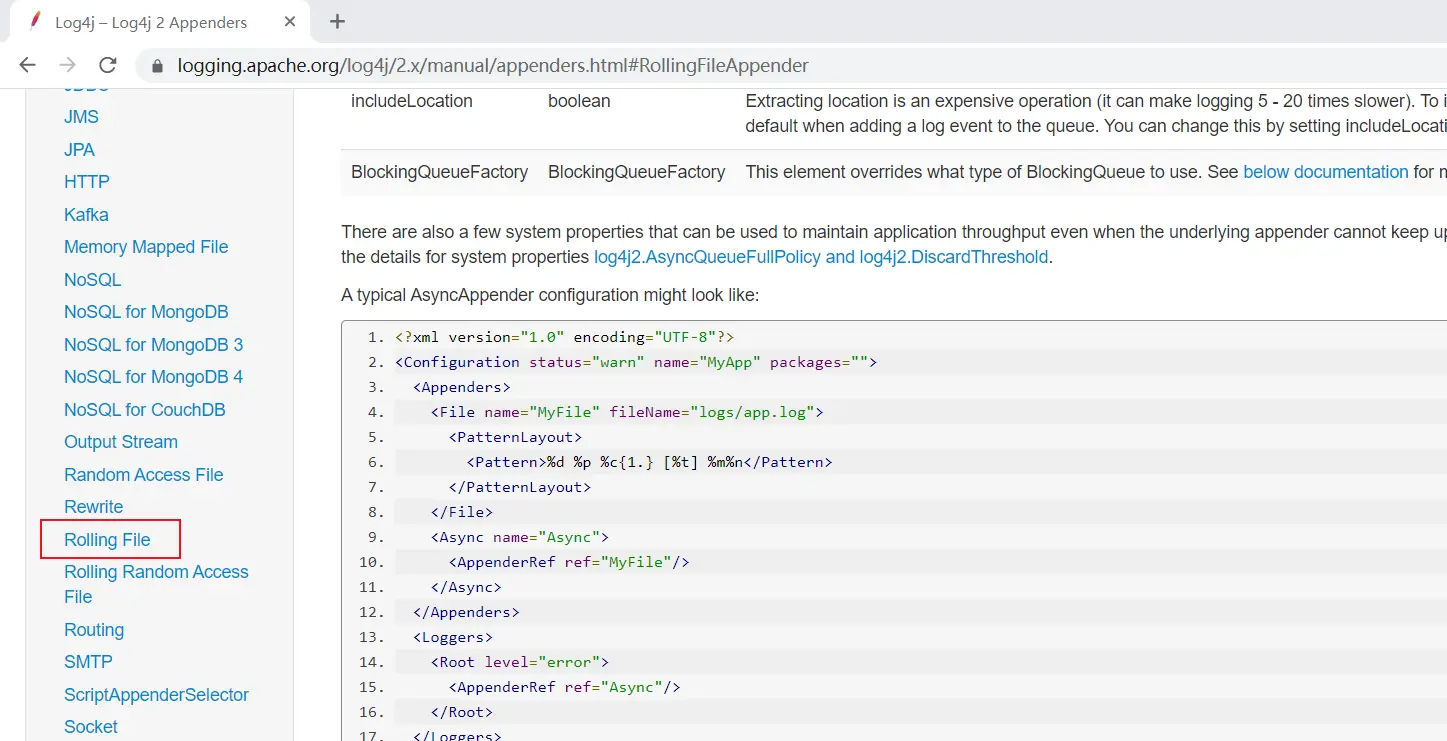Open log4j2.AsyncQueueFullPolicy and DiscardThreshold link
The image size is (1447, 741).
(x=820, y=257)
